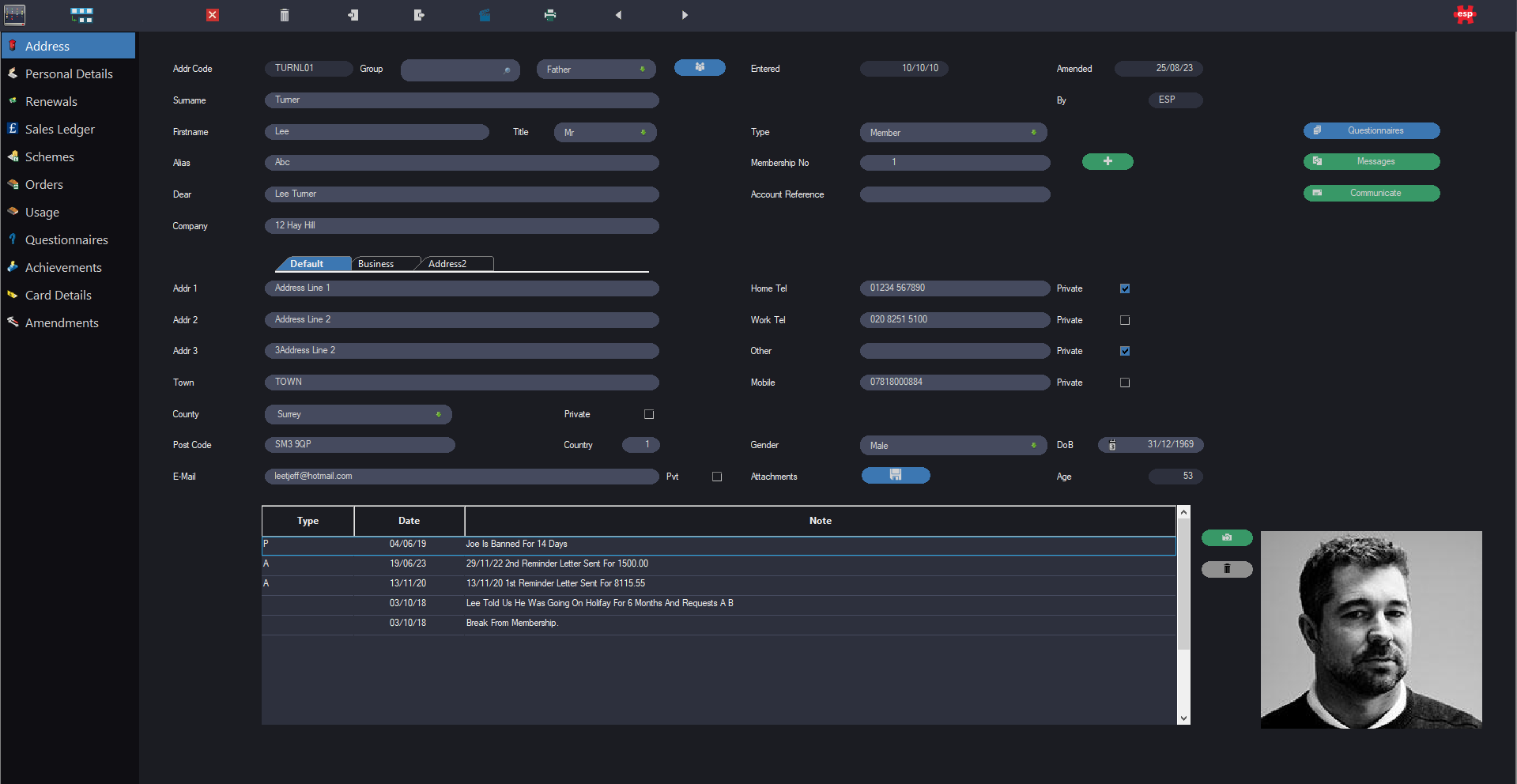Click the toolbar trash can delete icon
This screenshot has height=784, width=1517.
point(285,15)
